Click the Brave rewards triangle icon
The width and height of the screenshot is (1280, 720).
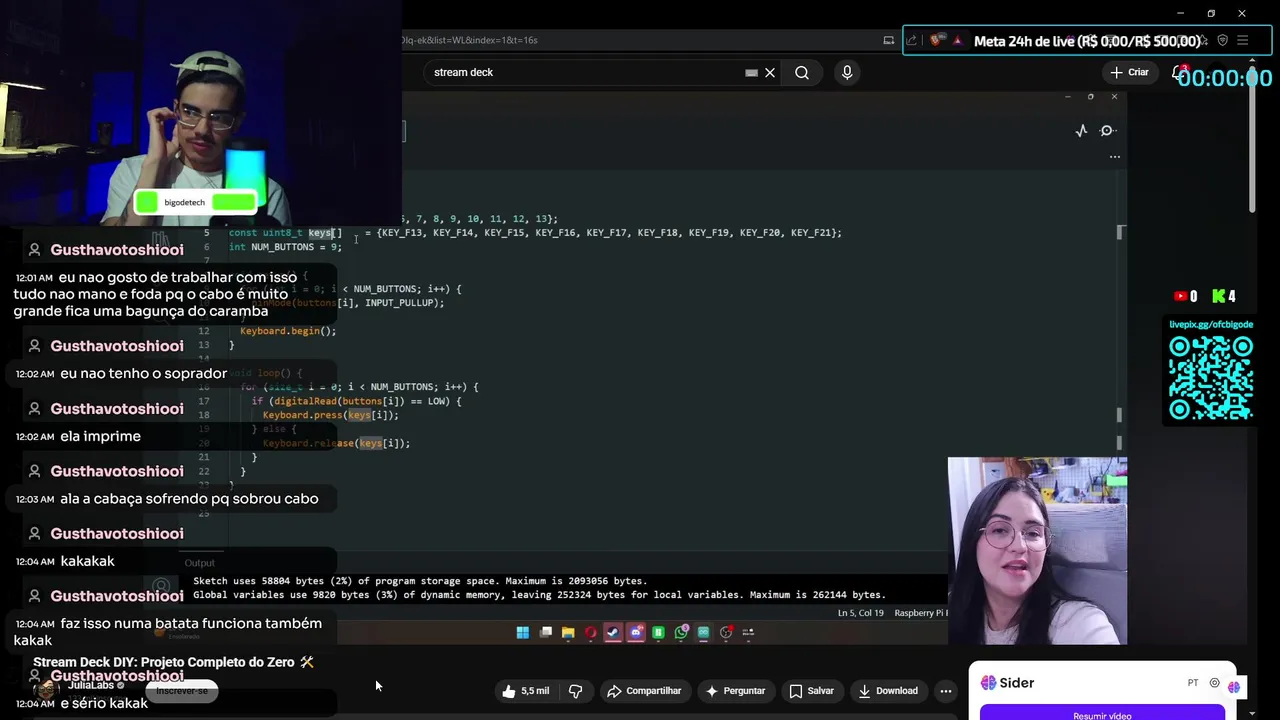(x=957, y=40)
